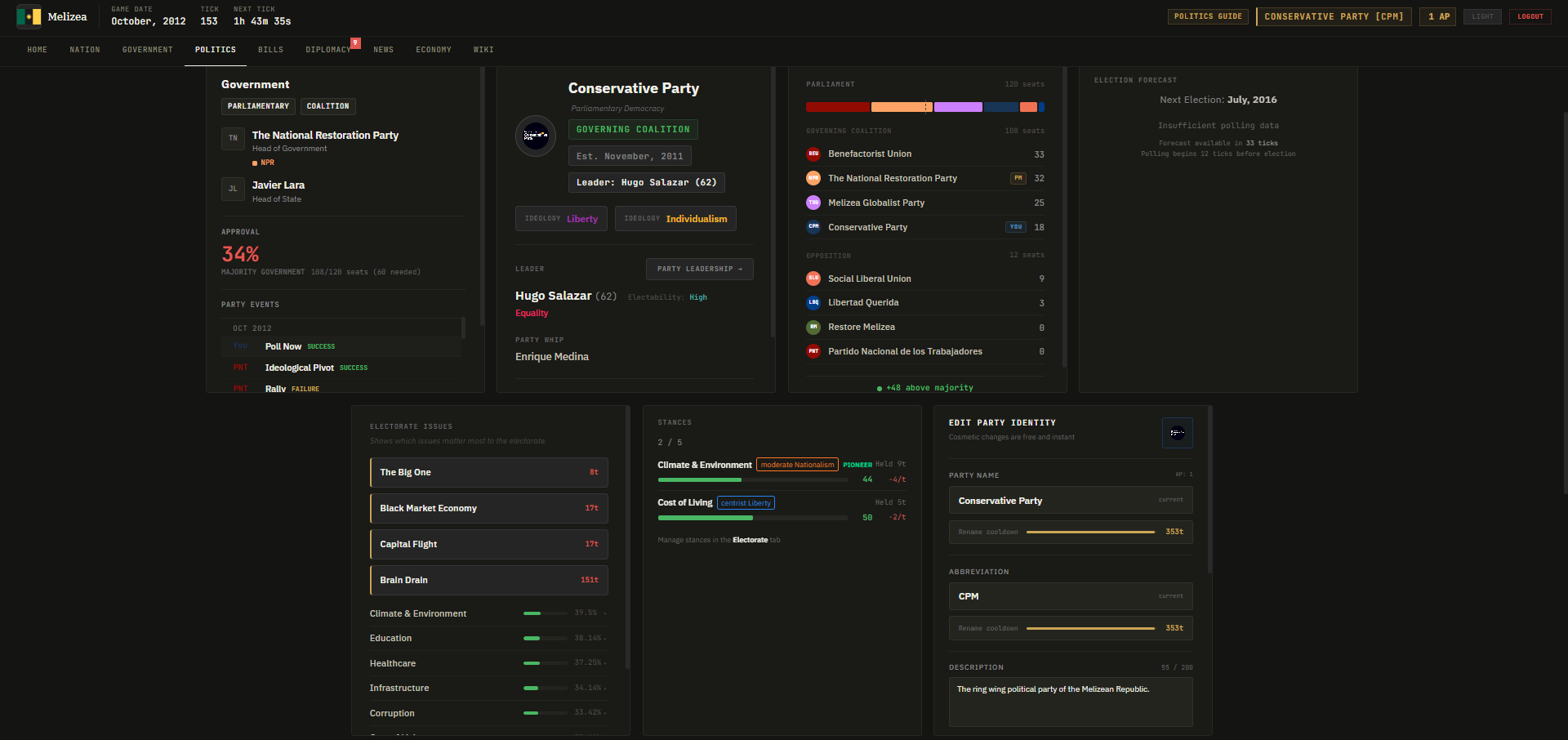The height and width of the screenshot is (740, 1568).
Task: Click the Melizea Globalist Party icon
Action: (x=813, y=203)
